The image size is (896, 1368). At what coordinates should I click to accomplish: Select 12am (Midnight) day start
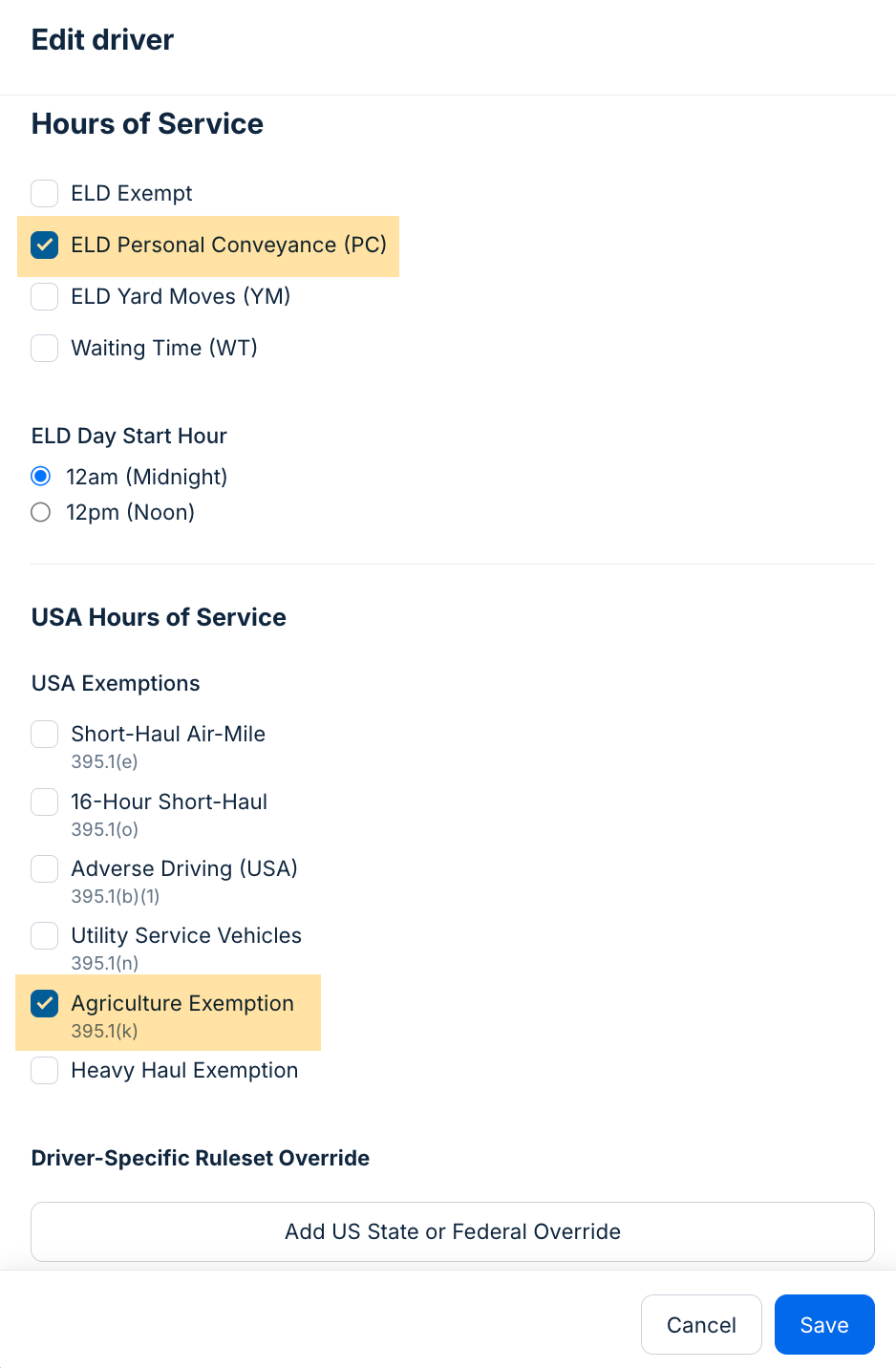pos(41,476)
